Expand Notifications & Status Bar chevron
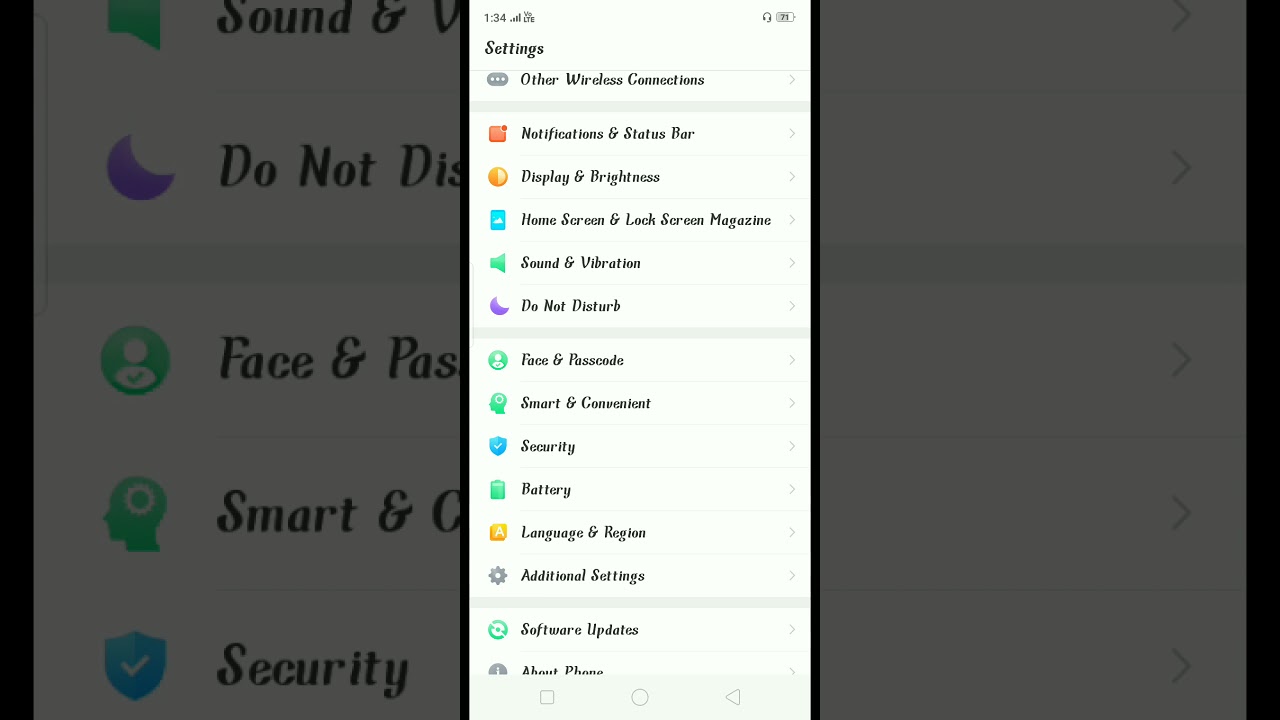1280x720 pixels. 791,133
